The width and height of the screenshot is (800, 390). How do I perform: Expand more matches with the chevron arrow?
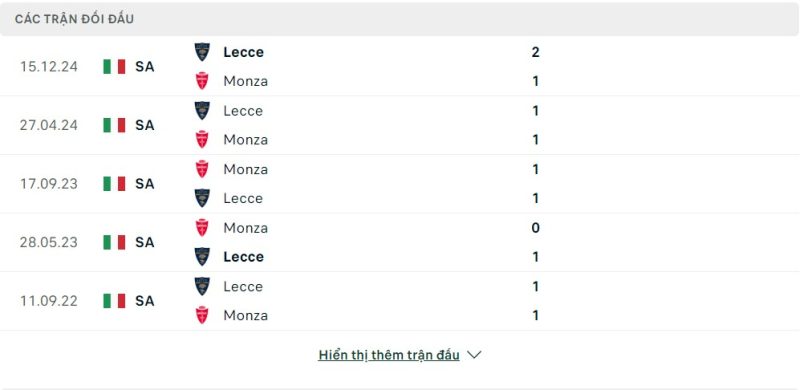474,355
